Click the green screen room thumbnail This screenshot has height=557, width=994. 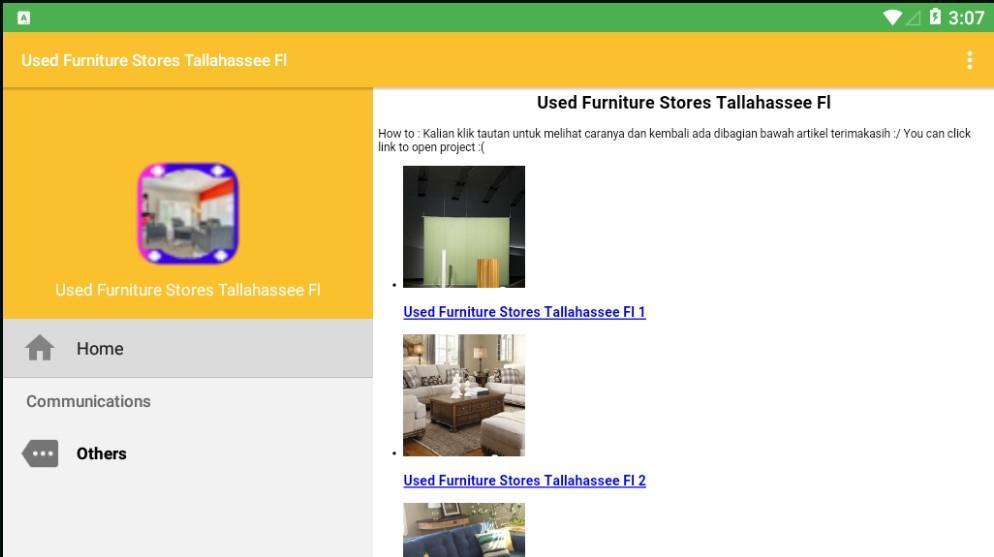click(464, 227)
